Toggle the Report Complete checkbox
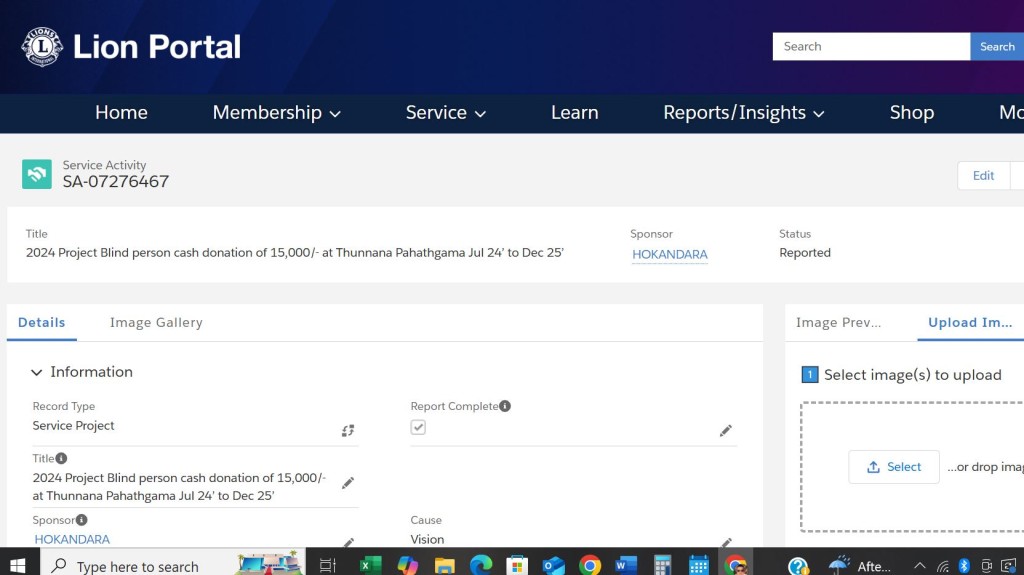Viewport: 1024px width, 575px height. (x=418, y=427)
